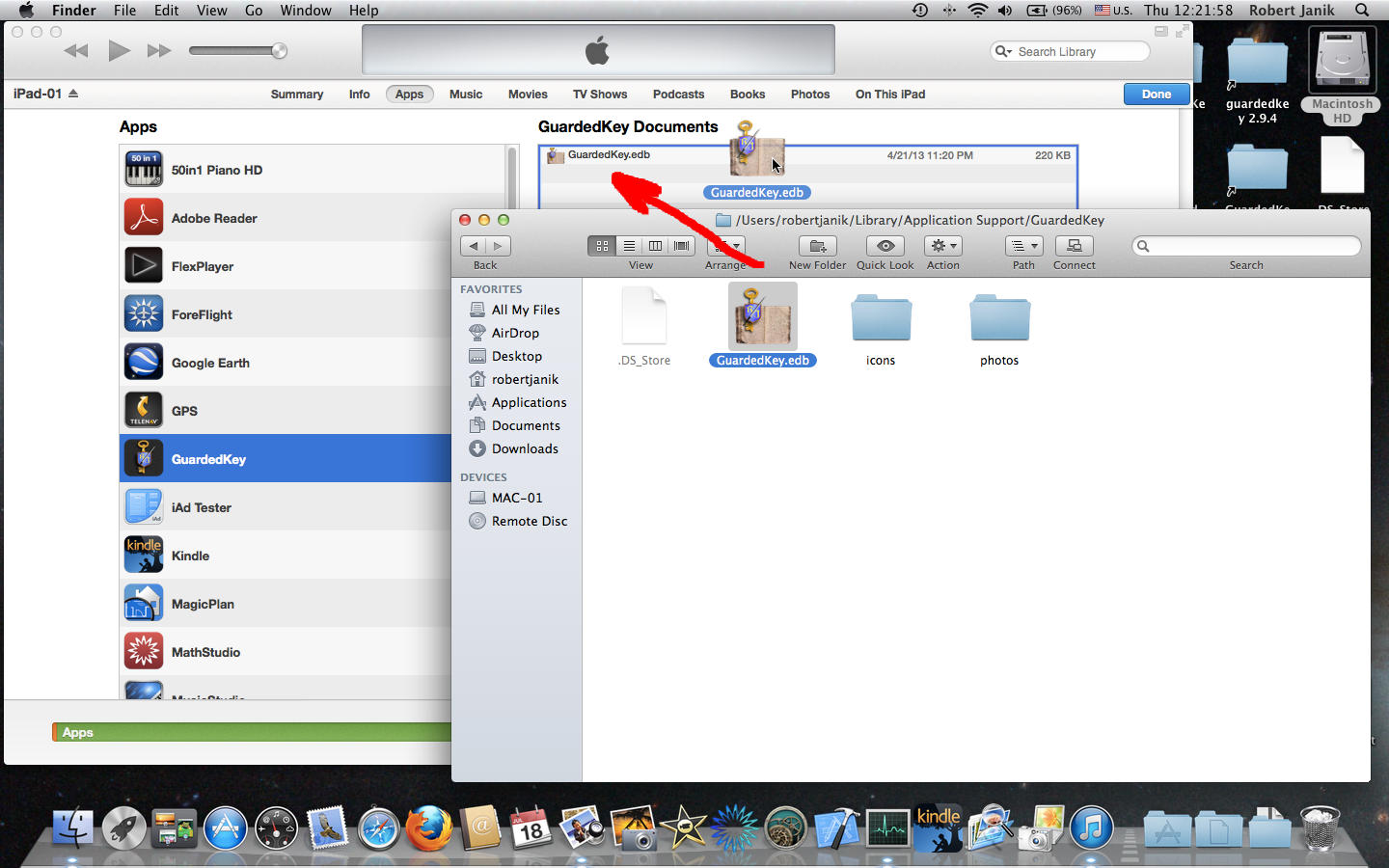The width and height of the screenshot is (1389, 868).
Task: Open the Action gear dropdown
Action: (943, 246)
